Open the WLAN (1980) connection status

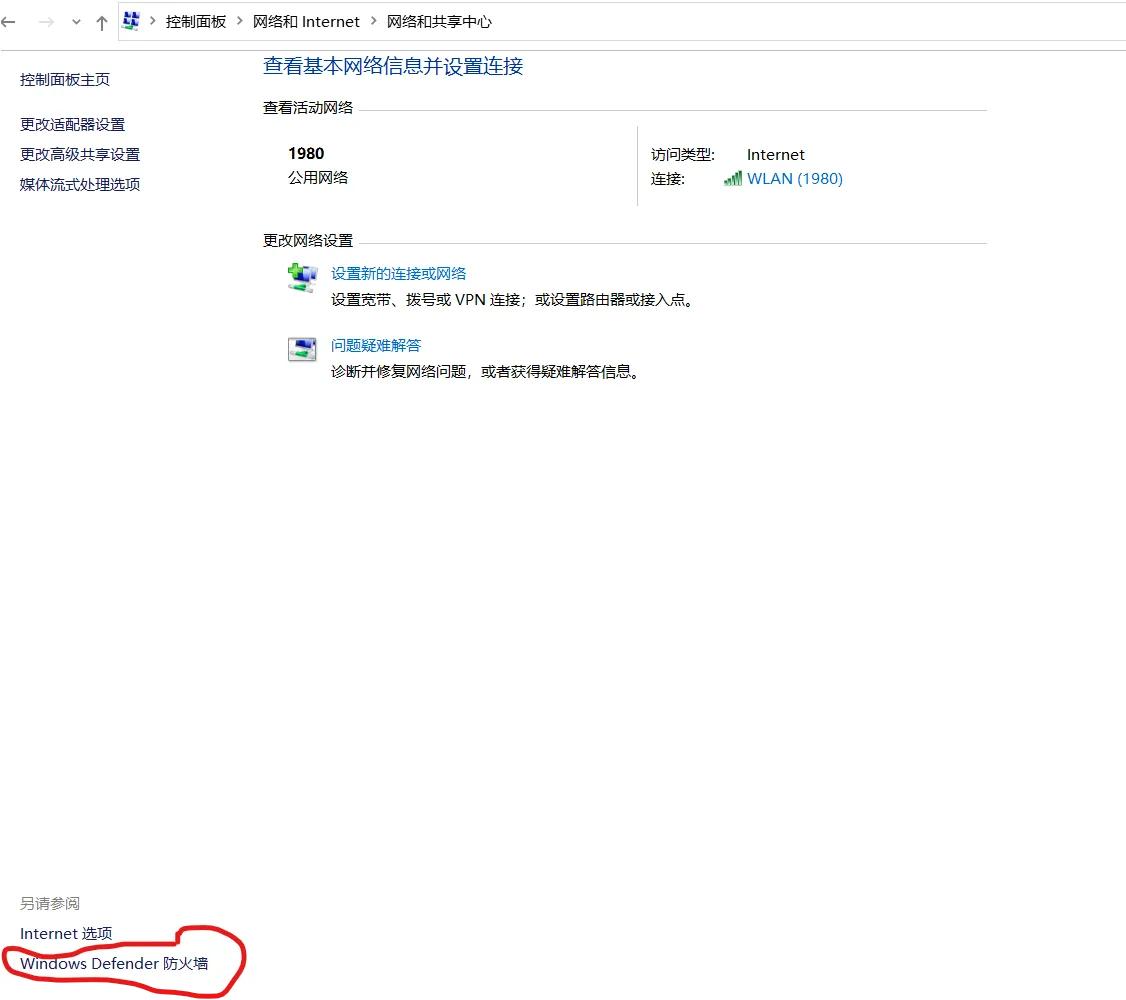(794, 179)
